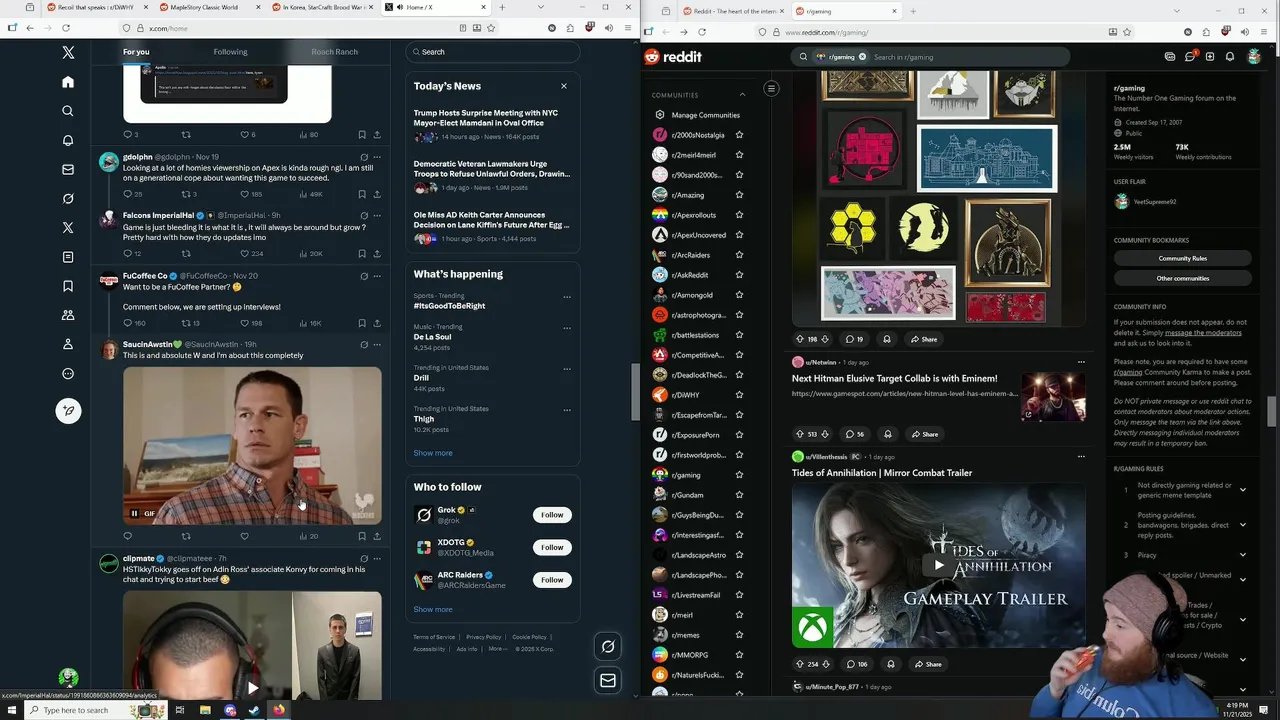Expand the Piracy rule
Image resolution: width=1280 pixels, height=720 pixels.
pos(1243,555)
